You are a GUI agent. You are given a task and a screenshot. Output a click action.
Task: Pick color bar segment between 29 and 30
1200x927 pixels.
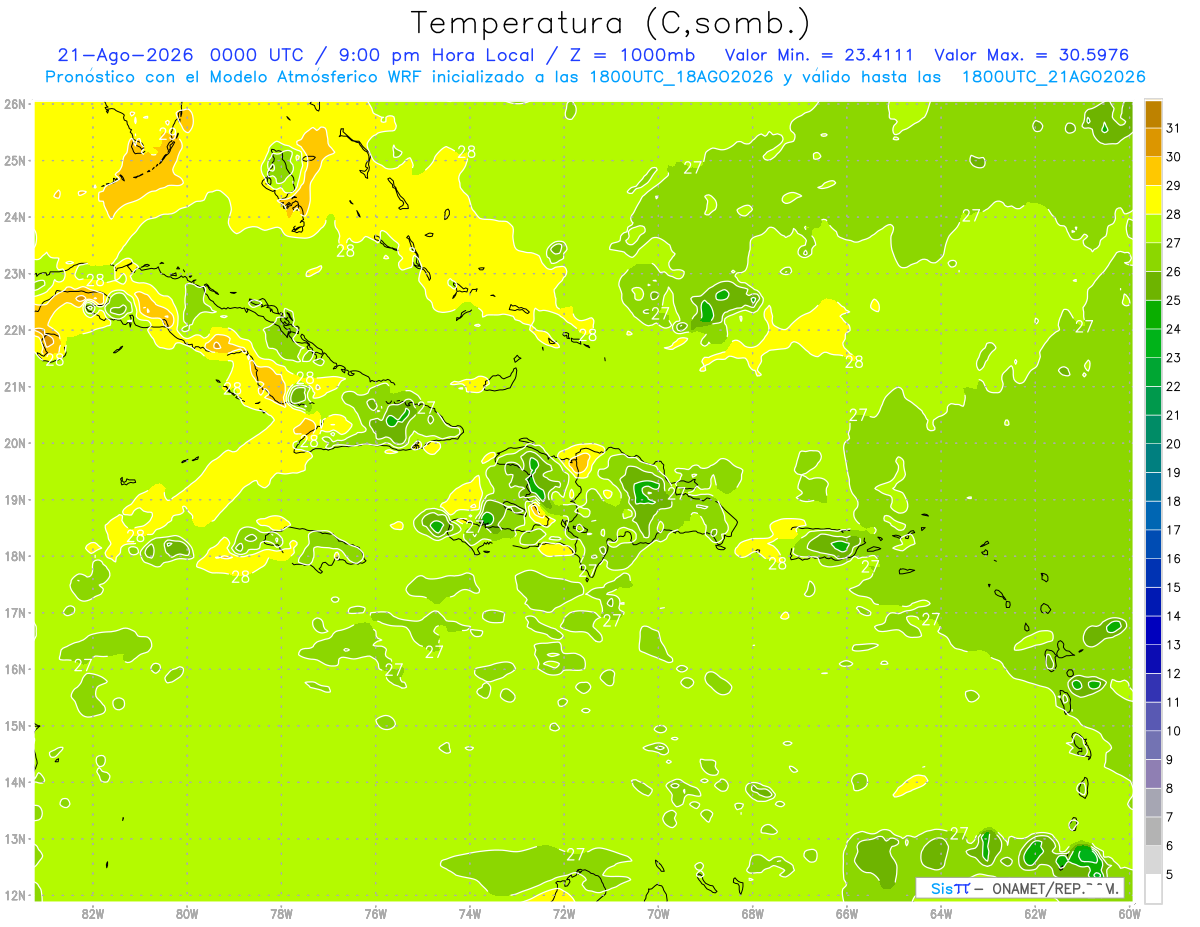(x=1153, y=170)
